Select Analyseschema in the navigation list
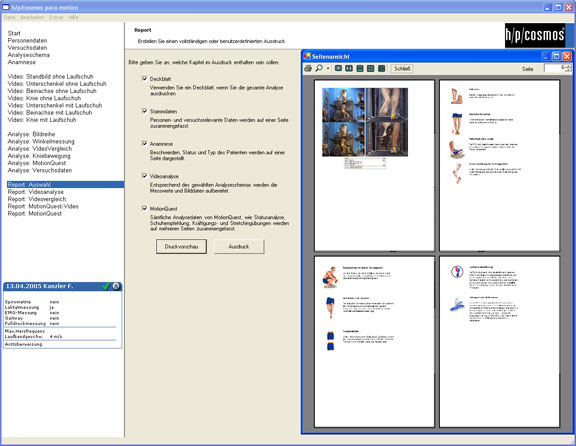This screenshot has width=576, height=446. click(29, 55)
